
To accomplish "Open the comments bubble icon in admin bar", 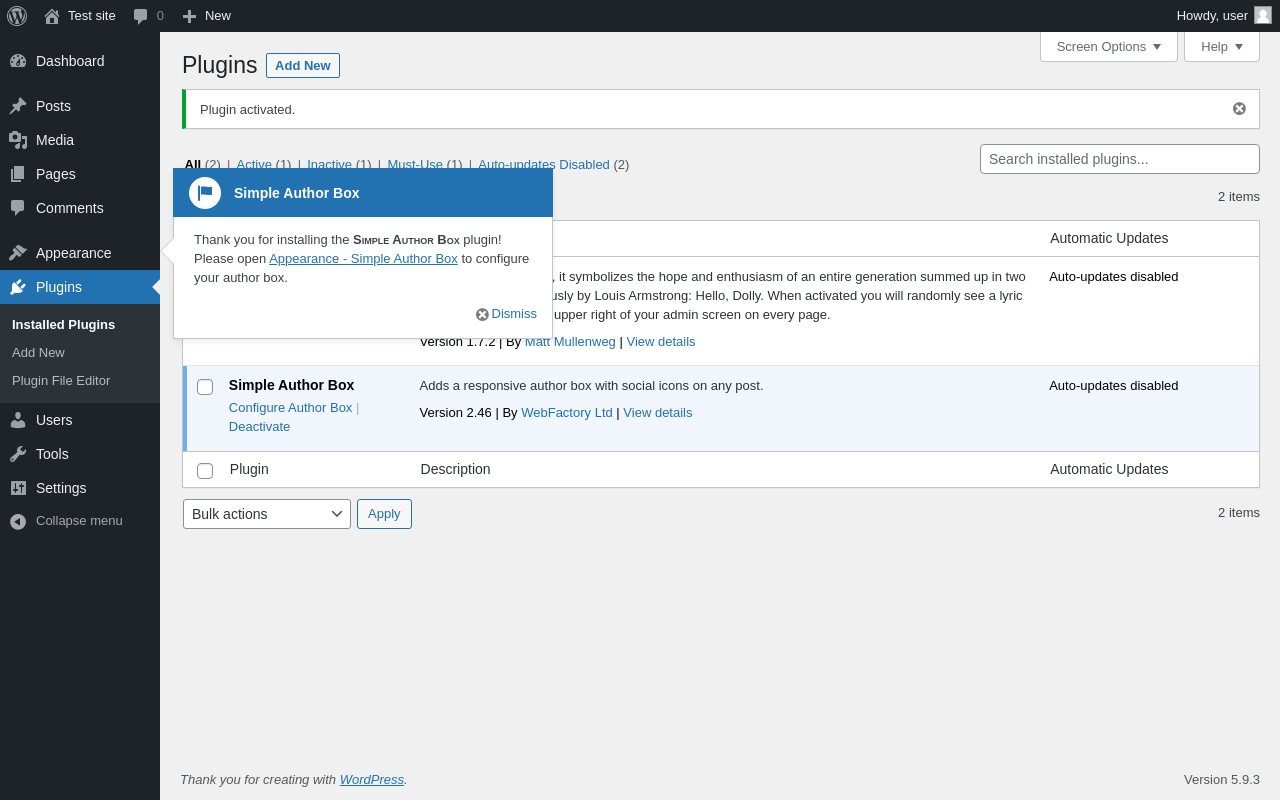I will click(141, 16).
